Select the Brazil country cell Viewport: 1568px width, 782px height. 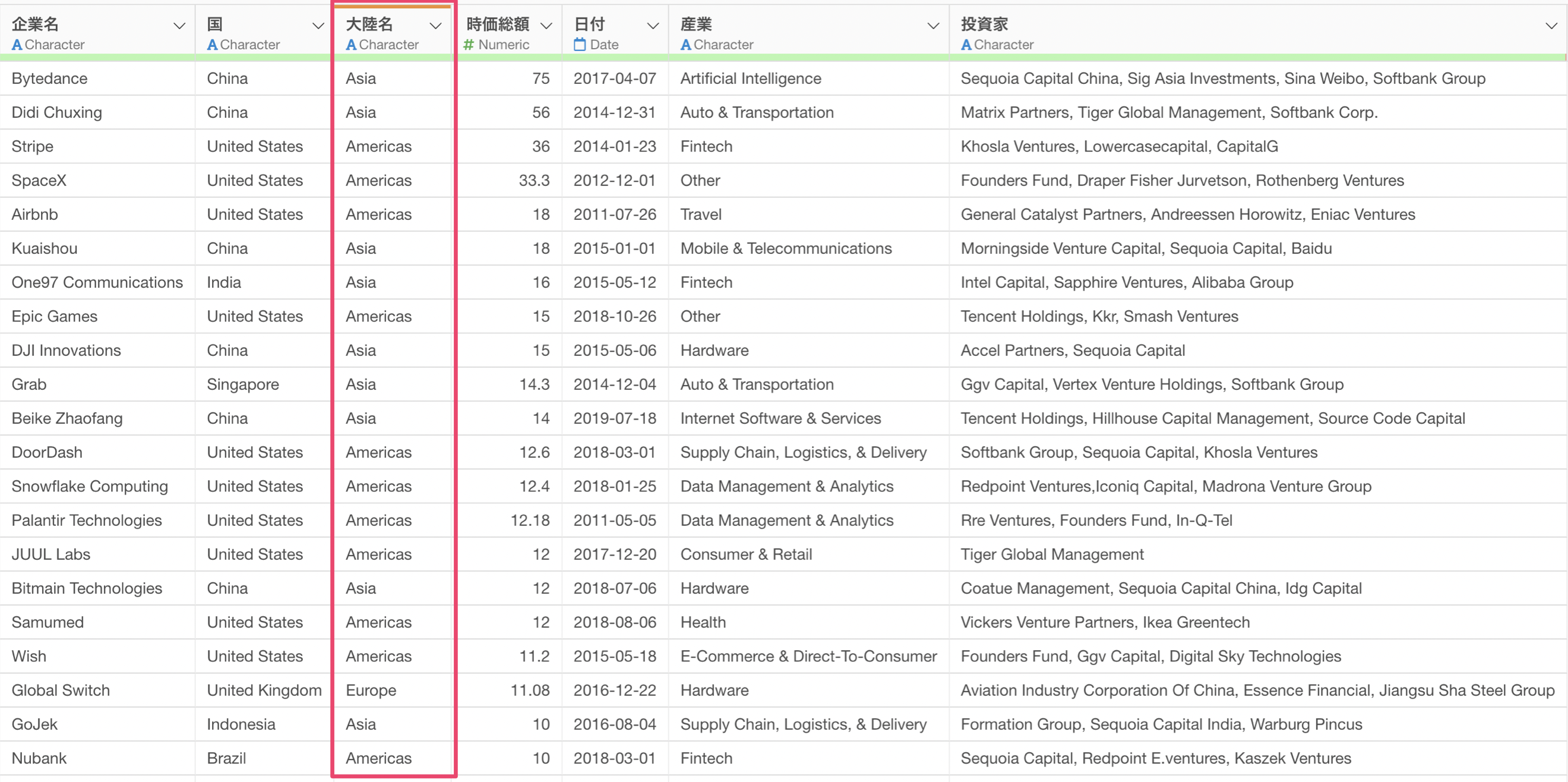click(x=263, y=759)
